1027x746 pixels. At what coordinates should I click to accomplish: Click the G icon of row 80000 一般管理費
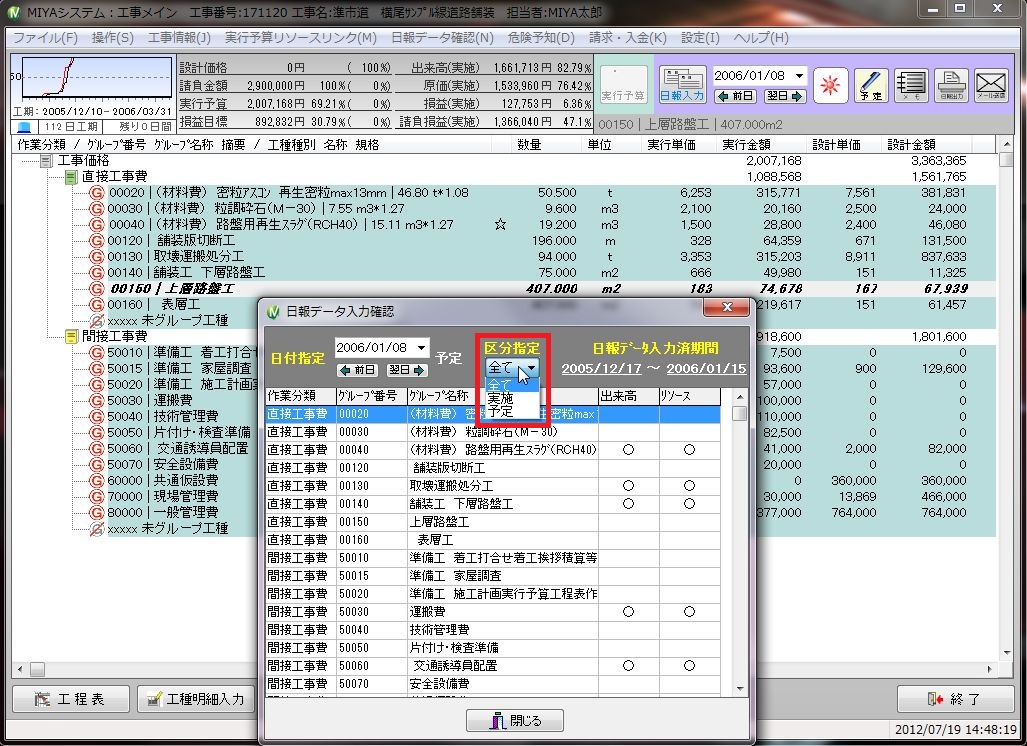coord(97,512)
